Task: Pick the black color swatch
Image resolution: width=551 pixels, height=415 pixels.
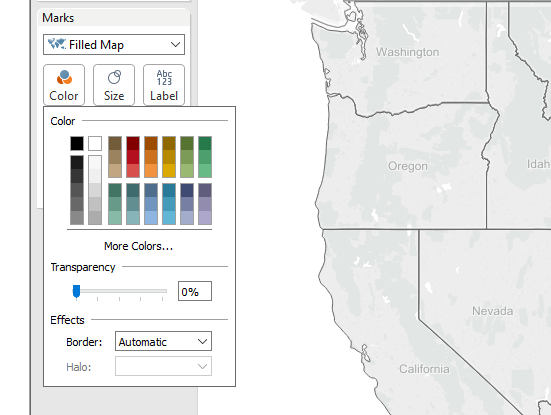Action: [x=77, y=143]
